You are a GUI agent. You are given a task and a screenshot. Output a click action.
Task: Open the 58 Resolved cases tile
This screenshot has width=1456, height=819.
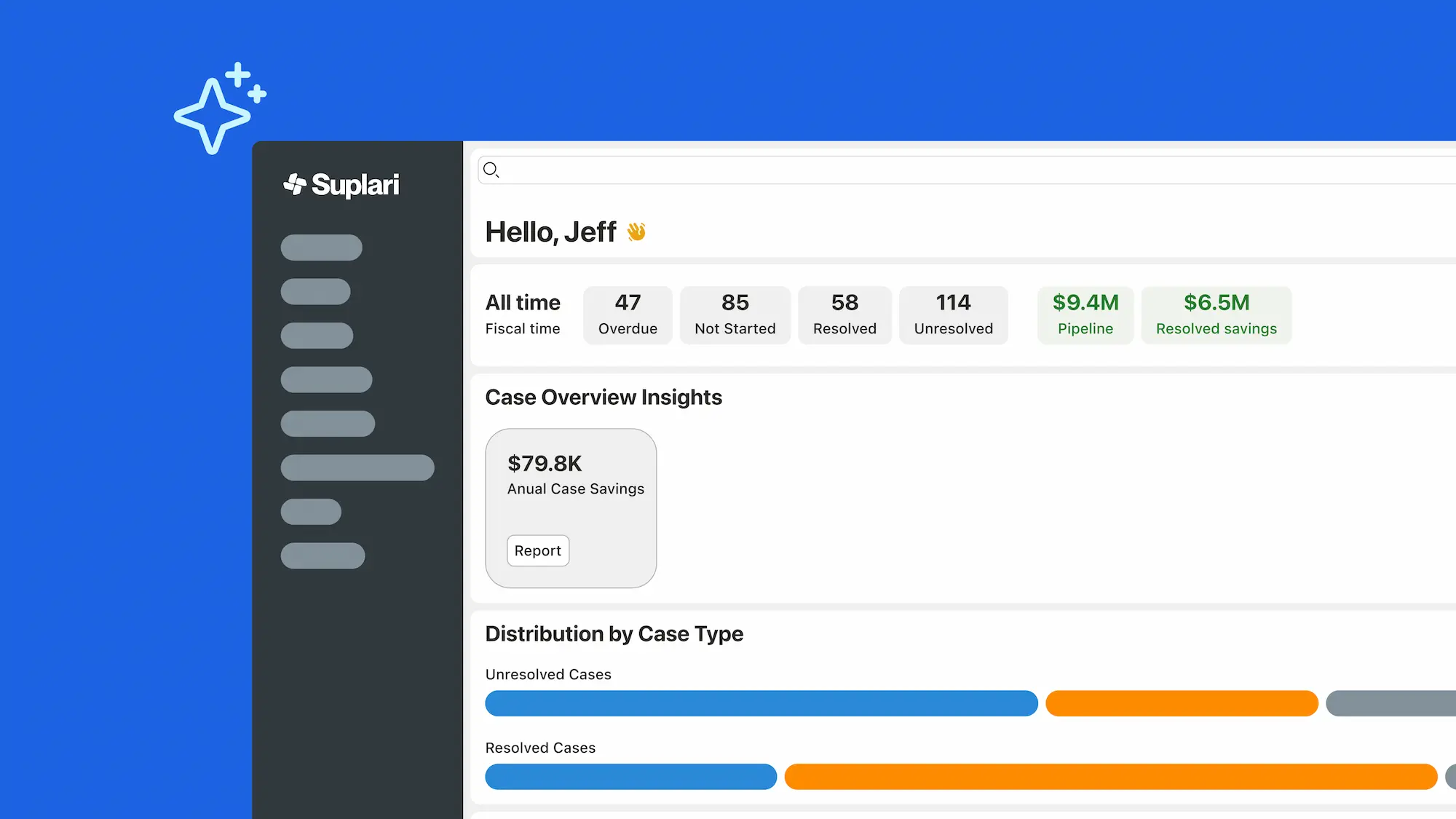tap(844, 314)
